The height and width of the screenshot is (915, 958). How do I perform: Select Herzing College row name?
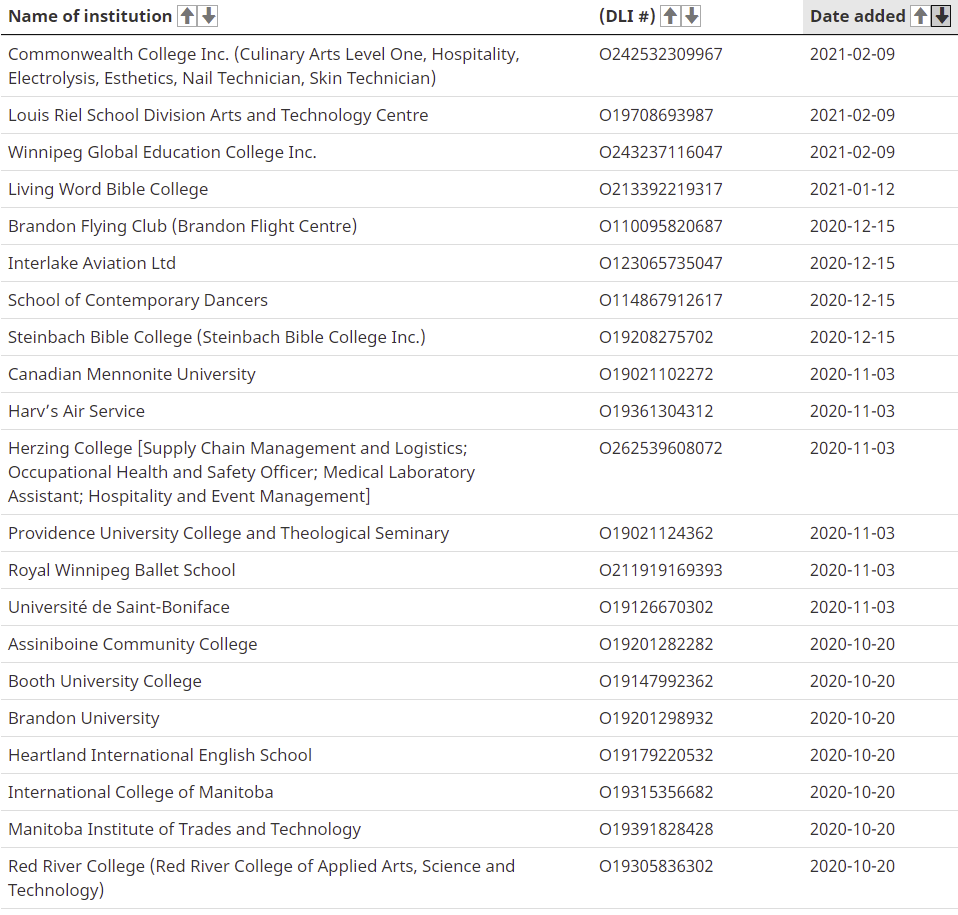pyautogui.click(x=241, y=472)
